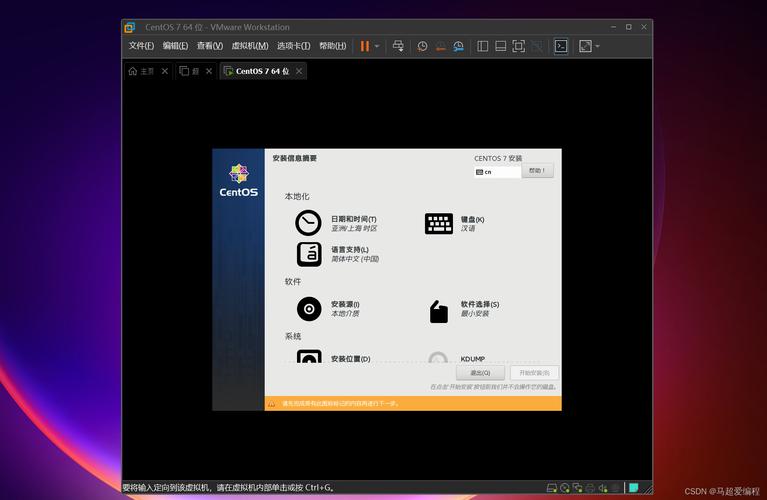Click the CD/DVD status bar icon

[x=565, y=488]
